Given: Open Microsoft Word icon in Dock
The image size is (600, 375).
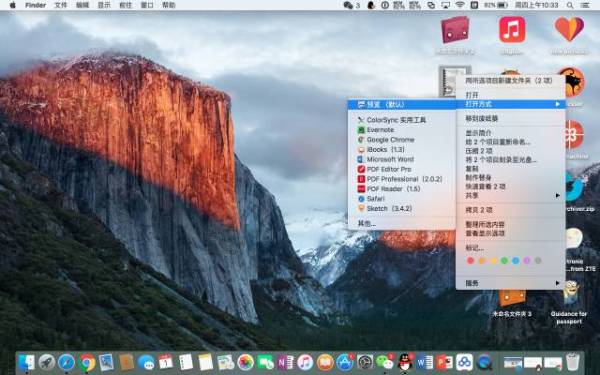Looking at the screenshot, I should coord(424,362).
